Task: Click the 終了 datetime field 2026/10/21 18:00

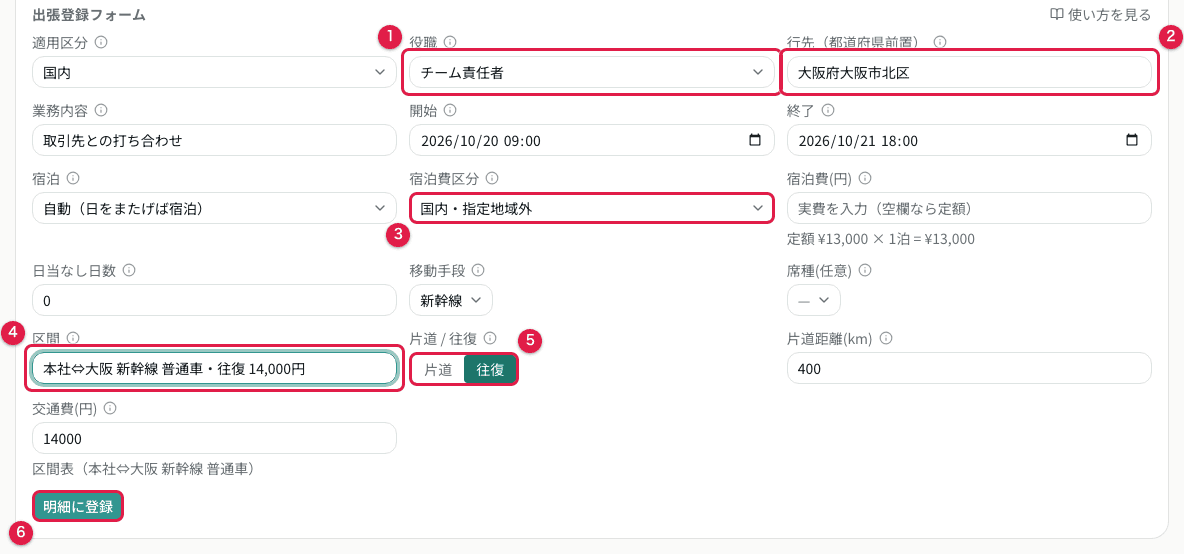Action: point(970,140)
